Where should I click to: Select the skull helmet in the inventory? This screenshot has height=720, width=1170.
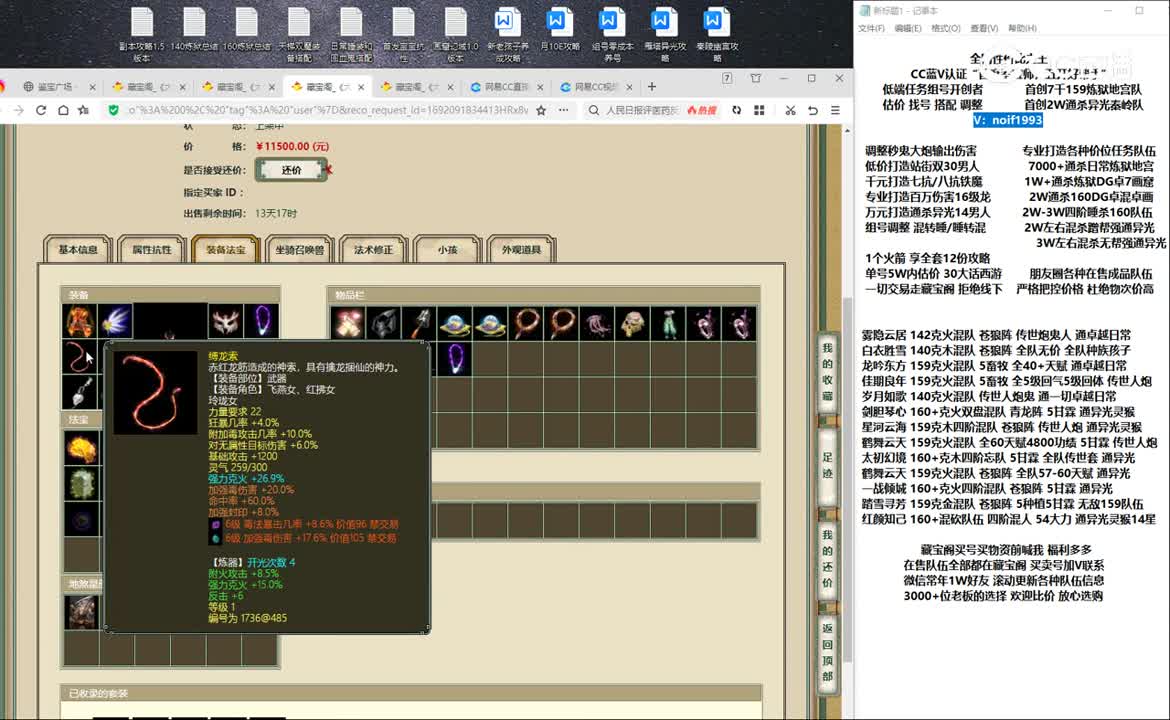pos(633,324)
